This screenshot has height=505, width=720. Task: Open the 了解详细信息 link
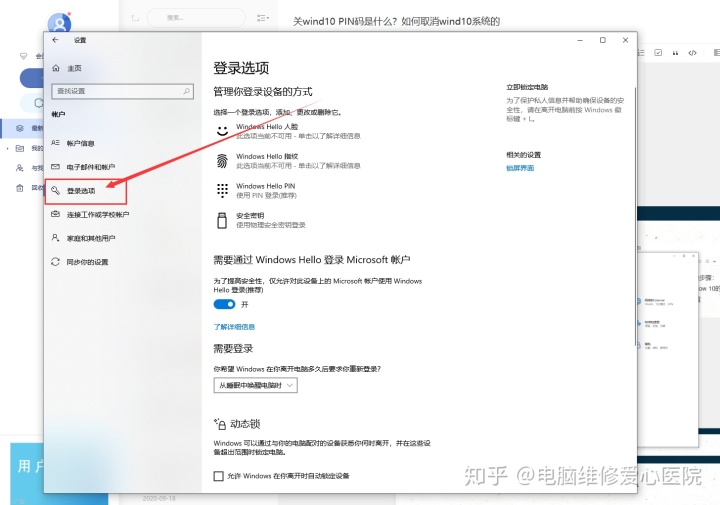pos(234,327)
